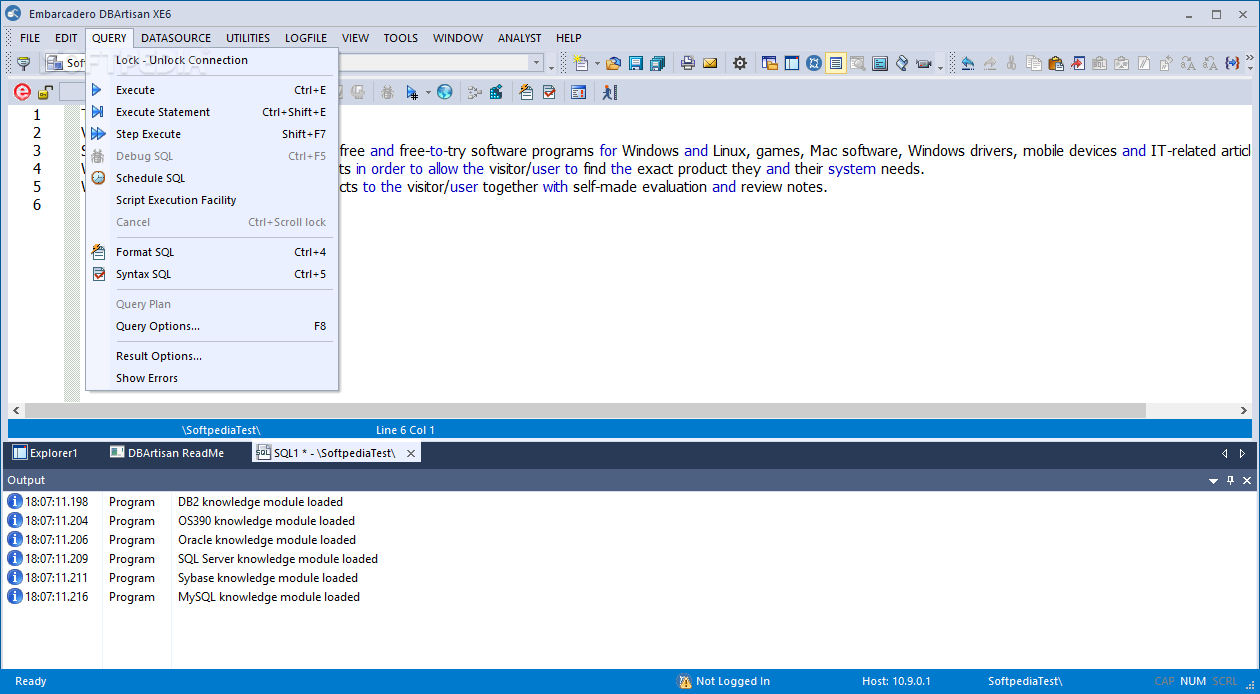Click the red 'e' Embarcadero icon
The width and height of the screenshot is (1260, 694).
22,92
